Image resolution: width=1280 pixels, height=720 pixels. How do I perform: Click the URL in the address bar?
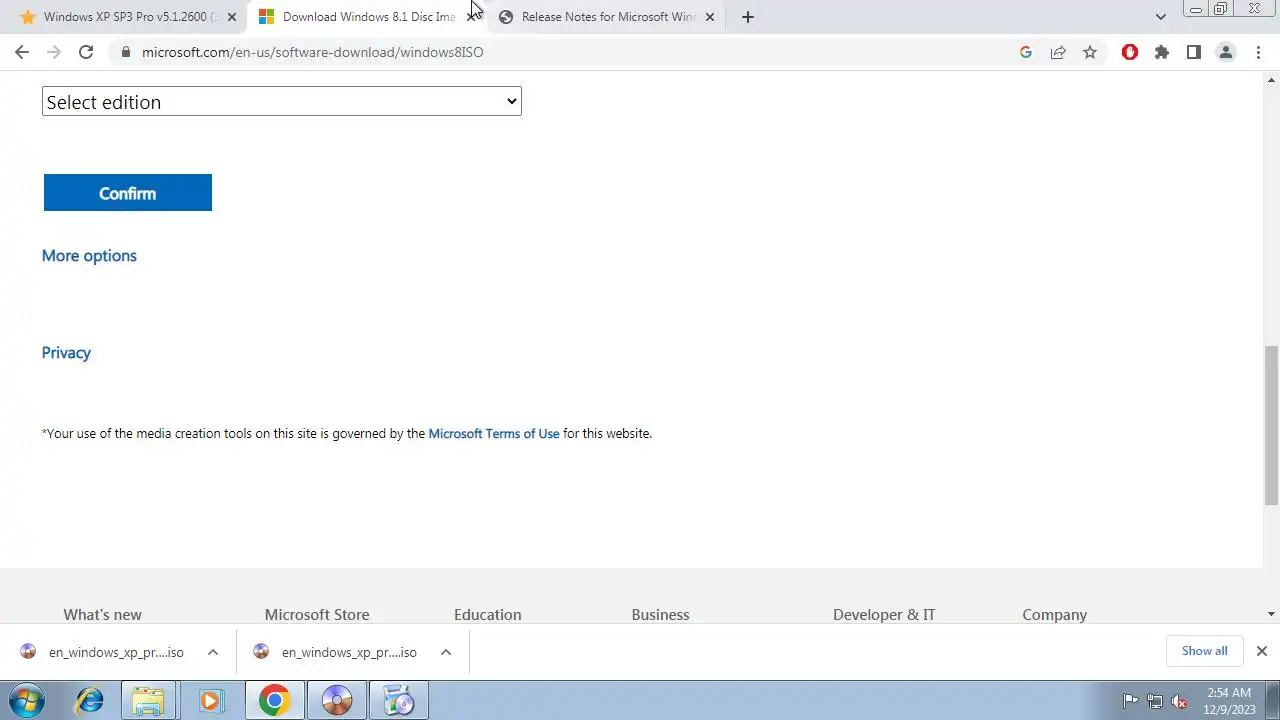tap(312, 52)
